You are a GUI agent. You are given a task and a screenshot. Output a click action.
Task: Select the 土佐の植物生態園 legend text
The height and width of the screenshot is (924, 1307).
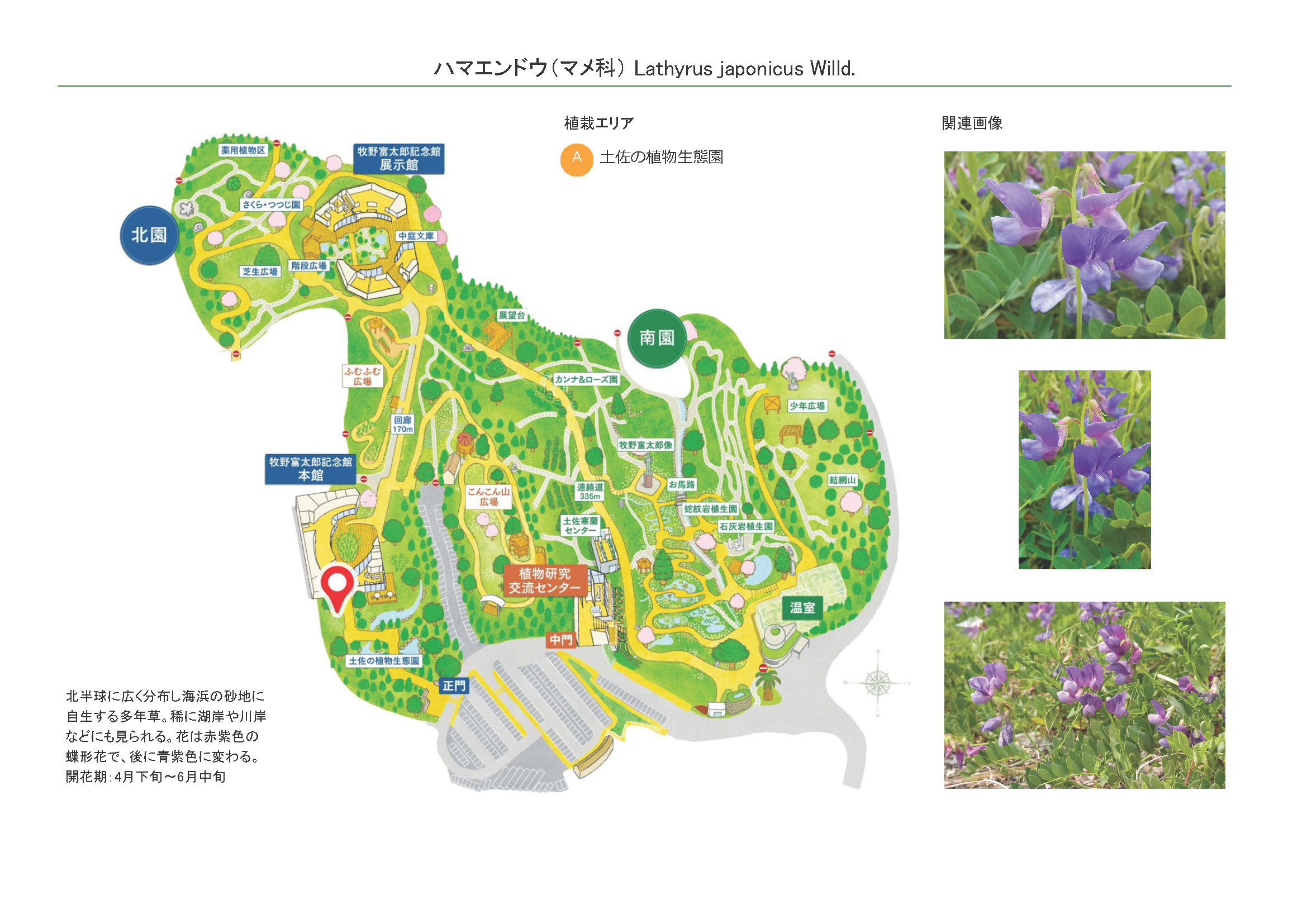661,157
